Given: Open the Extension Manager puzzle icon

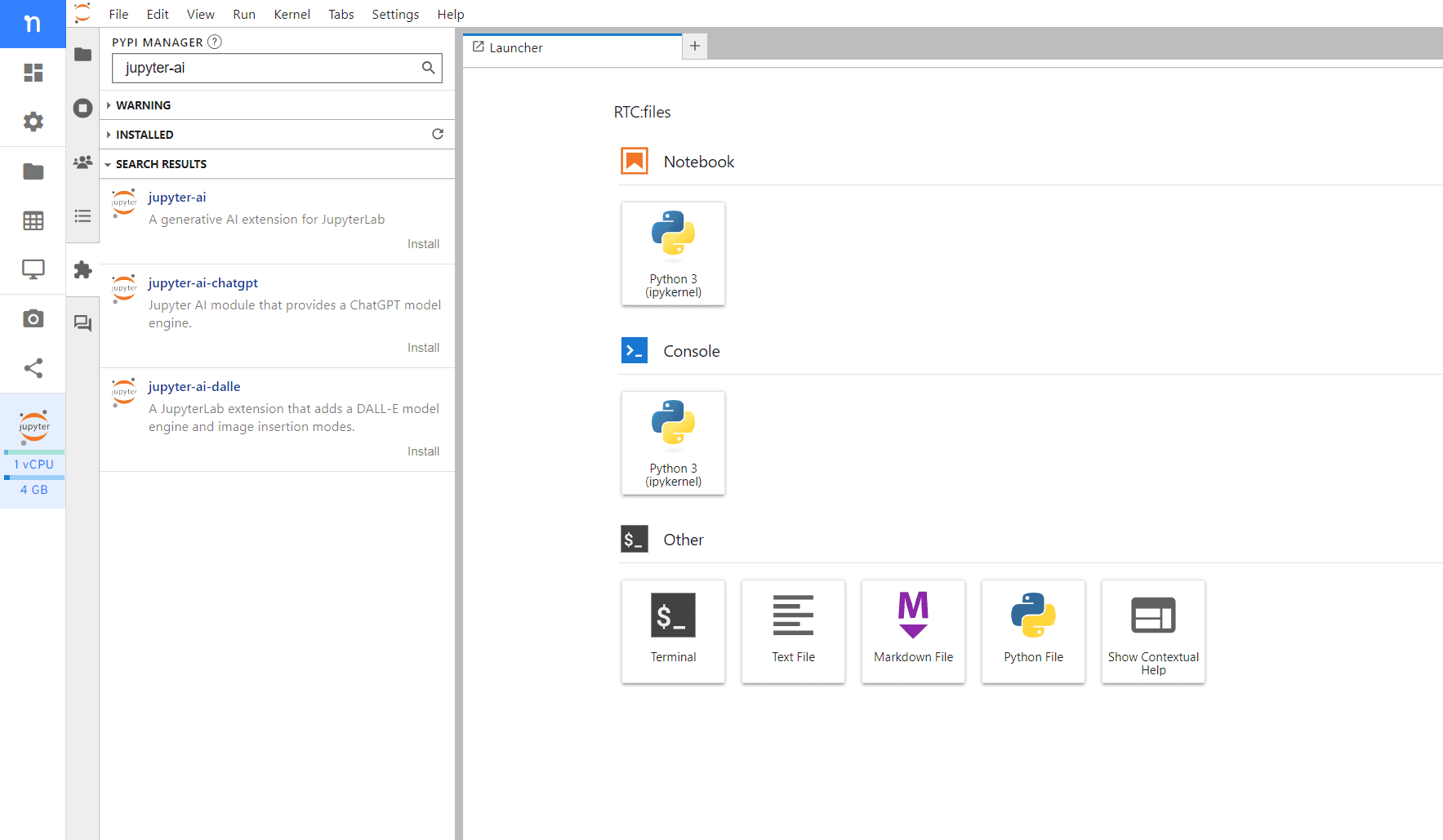Looking at the screenshot, I should click(82, 269).
